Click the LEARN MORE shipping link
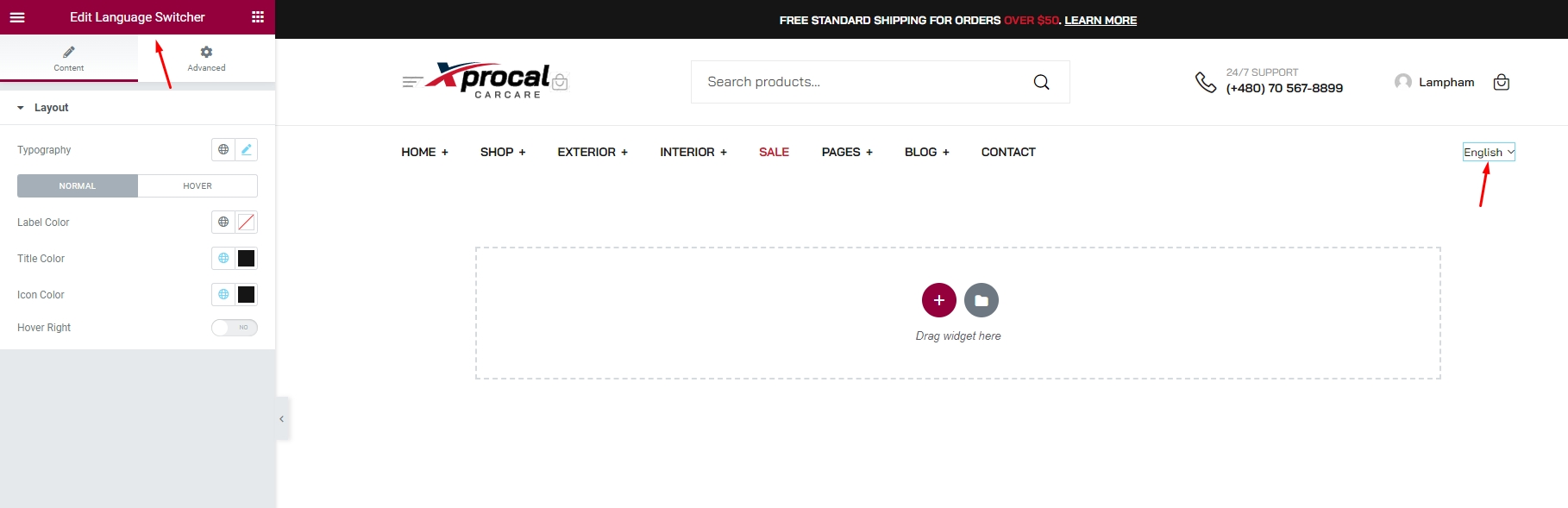 click(1101, 20)
